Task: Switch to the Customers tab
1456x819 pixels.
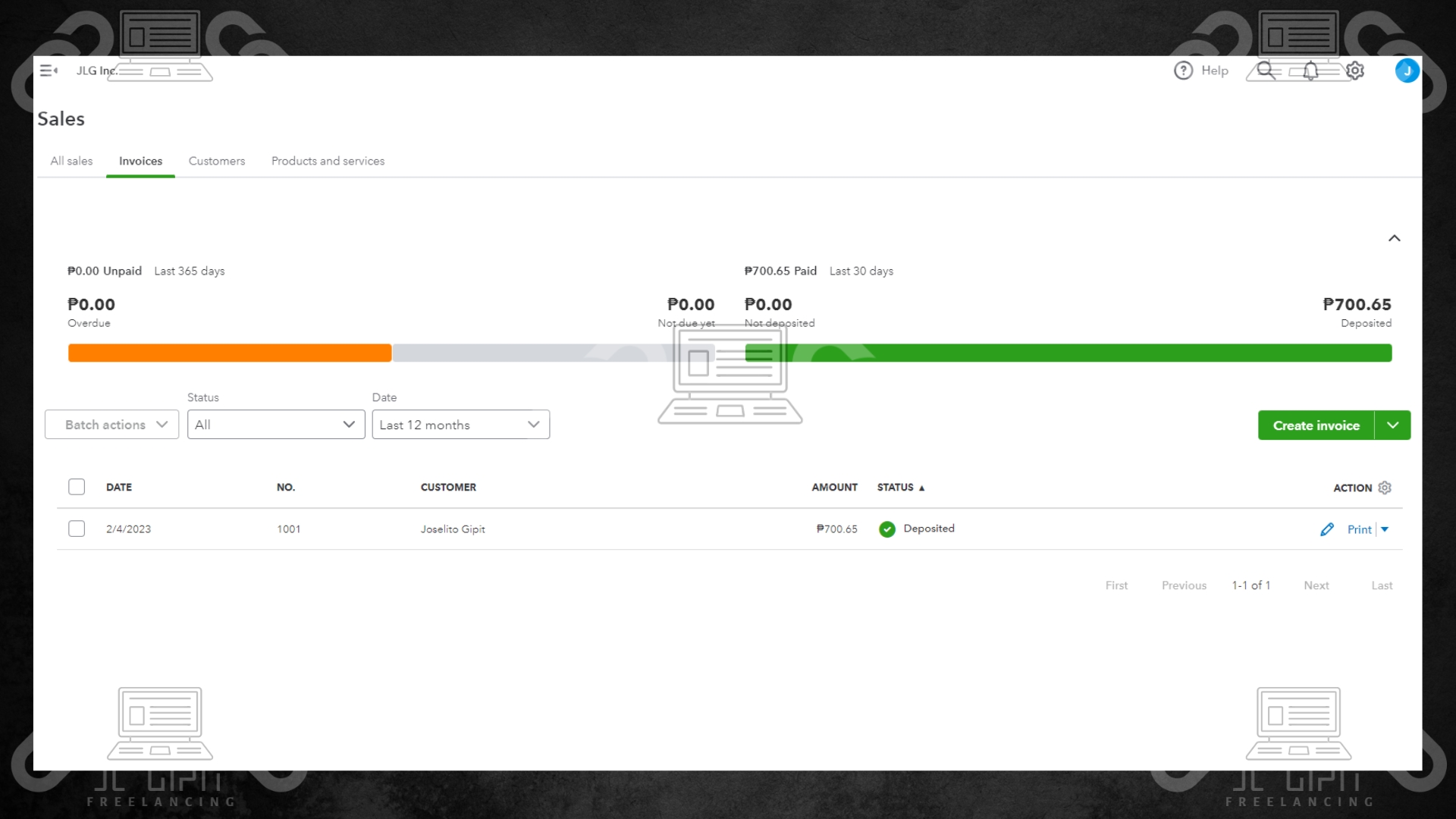Action: coord(217,161)
